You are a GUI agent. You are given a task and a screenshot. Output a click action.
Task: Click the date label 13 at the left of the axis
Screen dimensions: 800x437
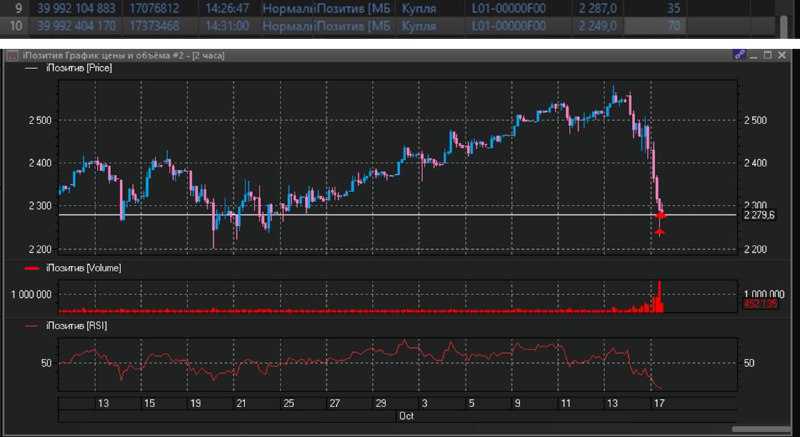pyautogui.click(x=103, y=403)
